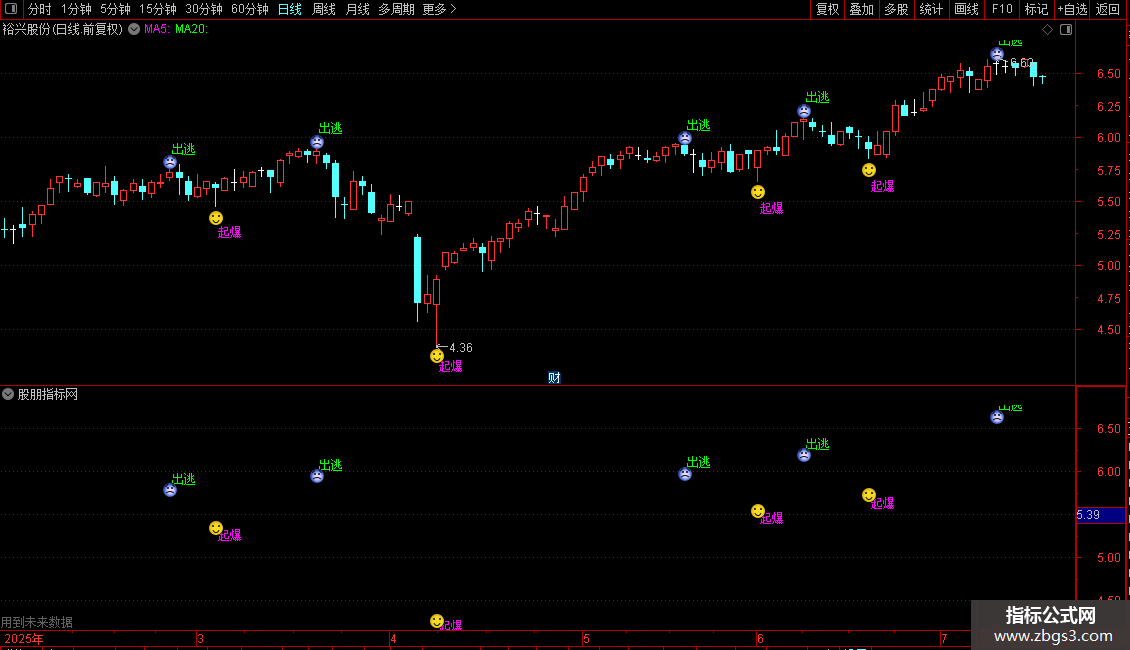Click the sad face 出逃 icon in early June
The height and width of the screenshot is (650, 1130).
(804, 111)
